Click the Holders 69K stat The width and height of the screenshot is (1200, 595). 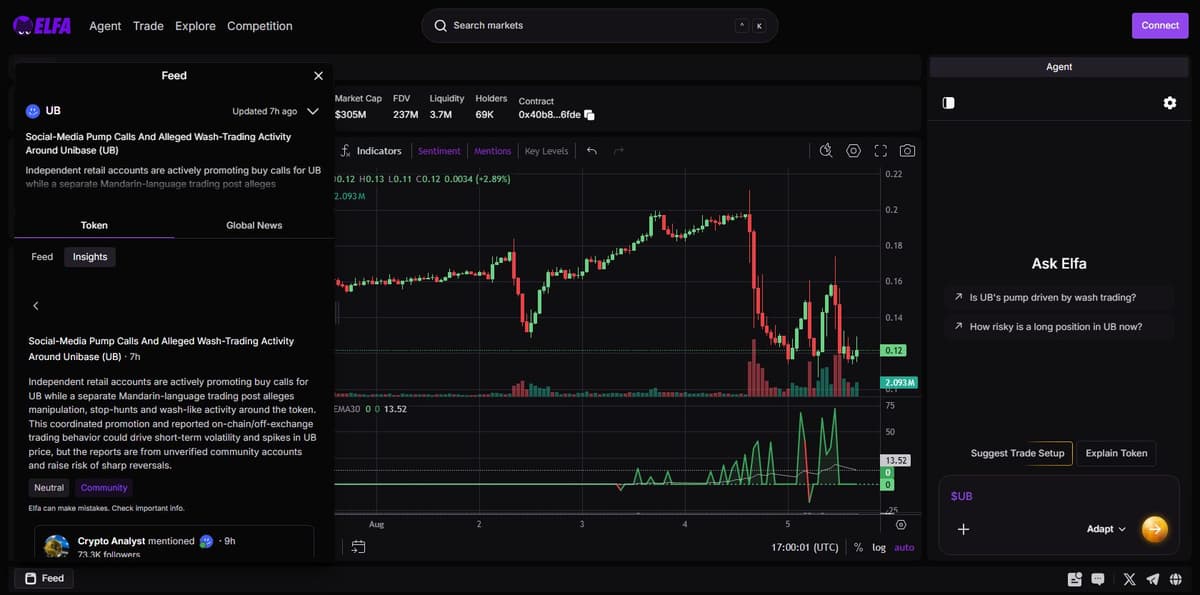tap(491, 107)
